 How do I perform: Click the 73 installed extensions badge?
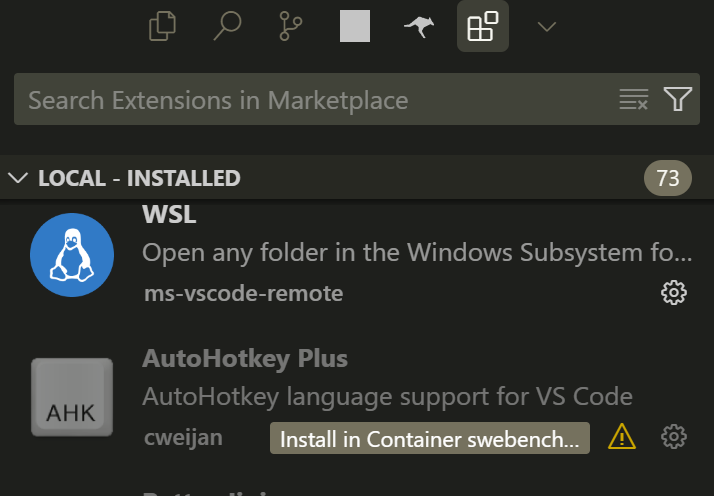pyautogui.click(x=667, y=179)
